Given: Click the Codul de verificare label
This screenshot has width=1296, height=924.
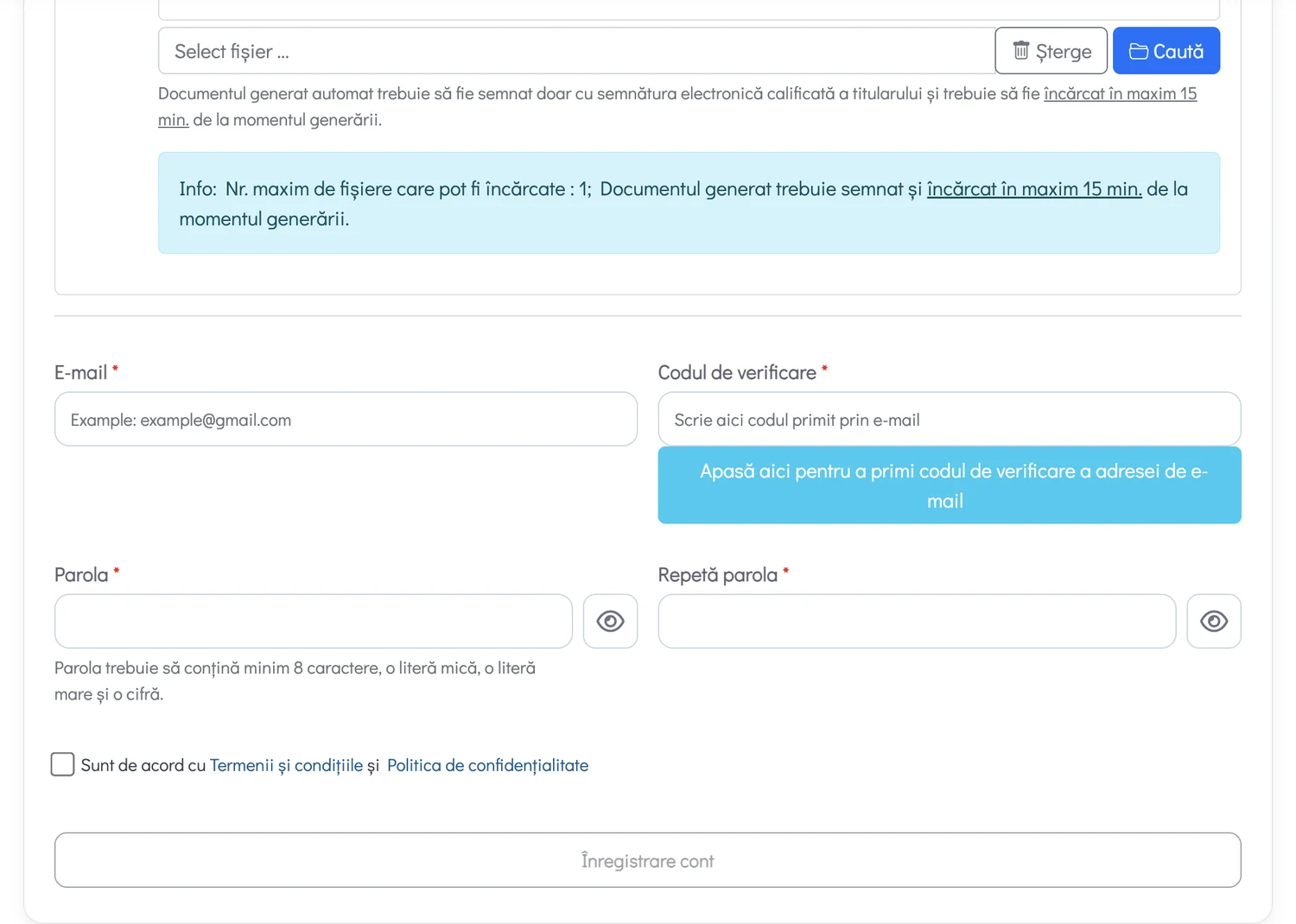Looking at the screenshot, I should point(737,372).
